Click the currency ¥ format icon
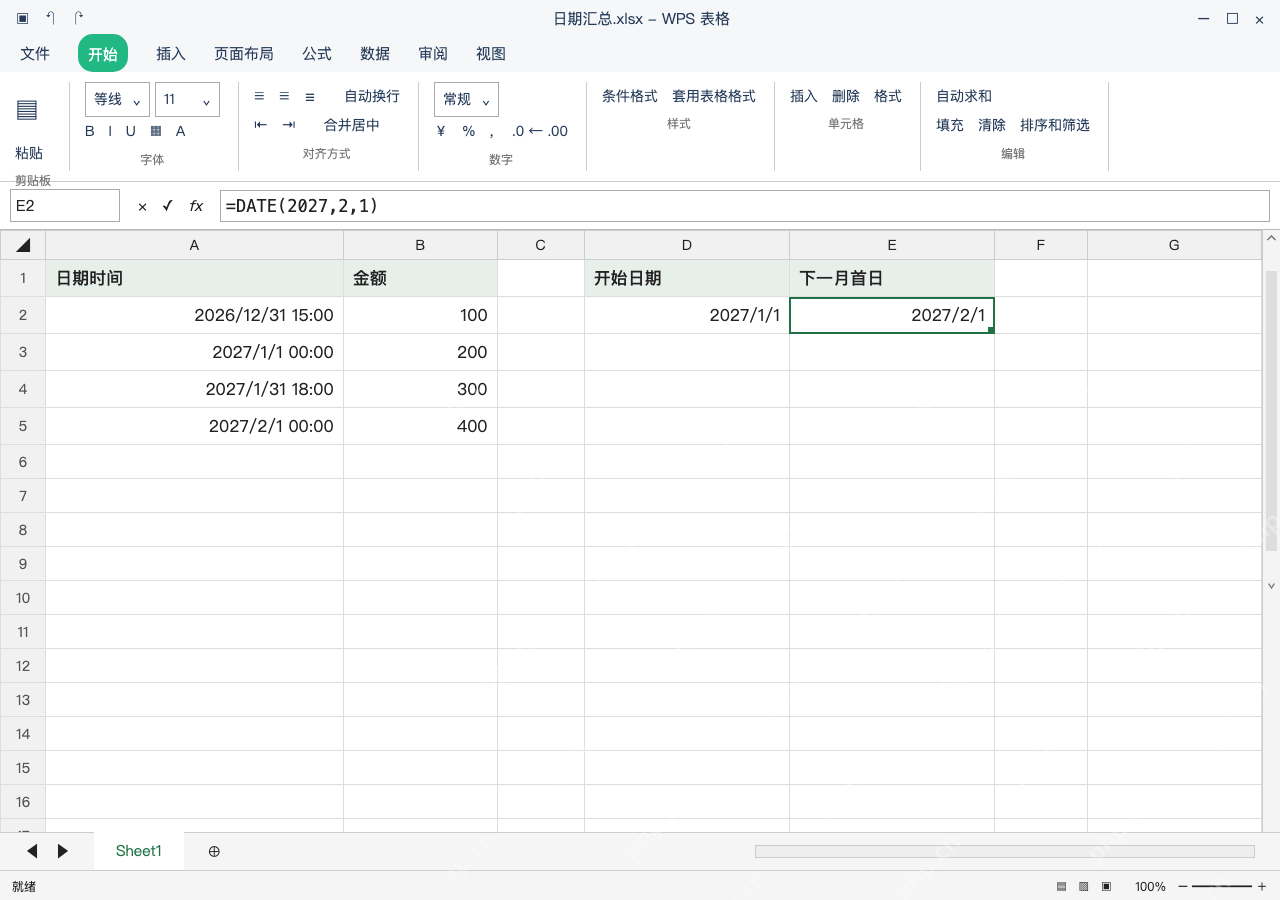Image resolution: width=1280 pixels, height=900 pixels. (441, 131)
